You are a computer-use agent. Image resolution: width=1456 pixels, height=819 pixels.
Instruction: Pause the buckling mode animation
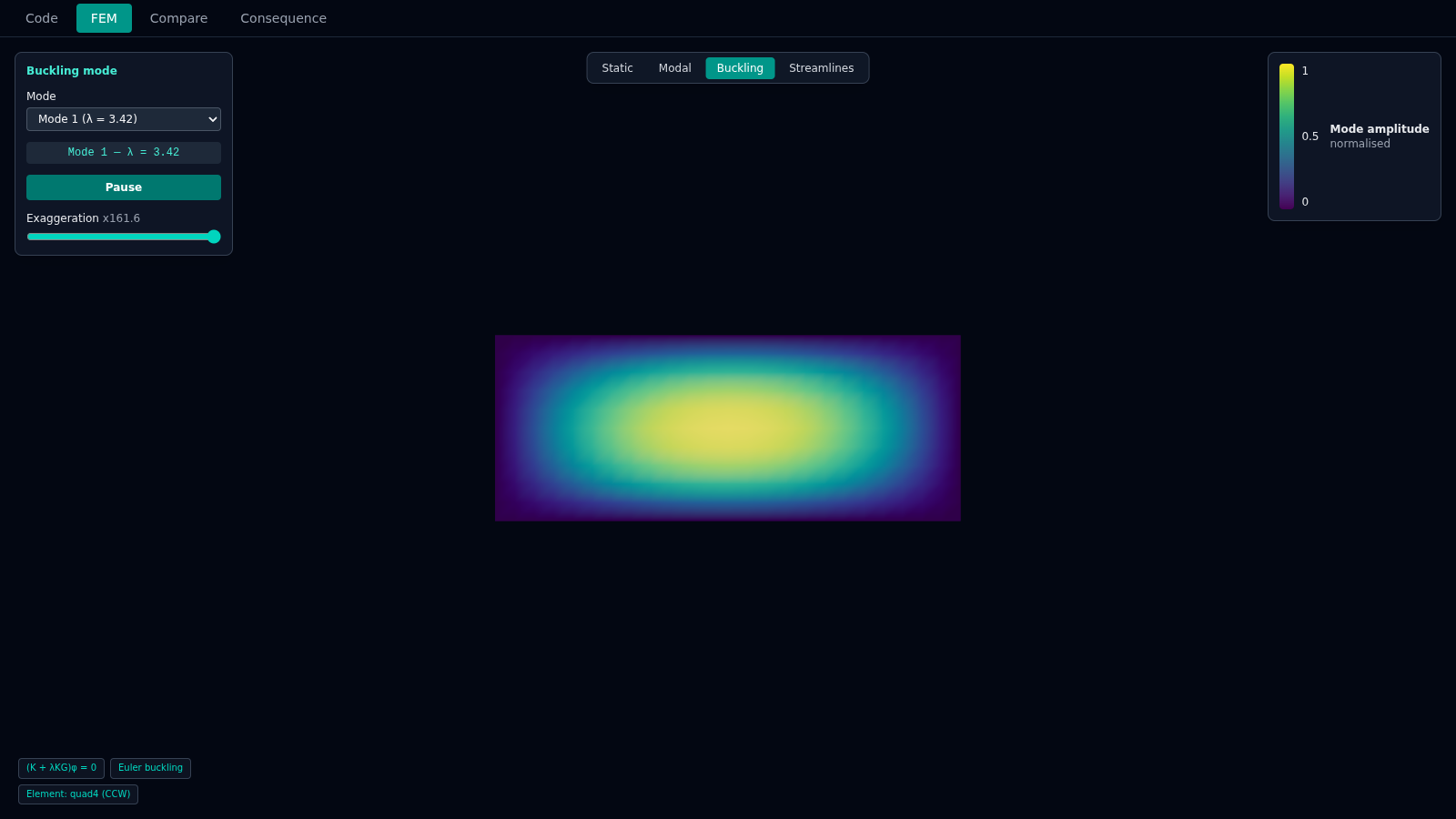(124, 187)
